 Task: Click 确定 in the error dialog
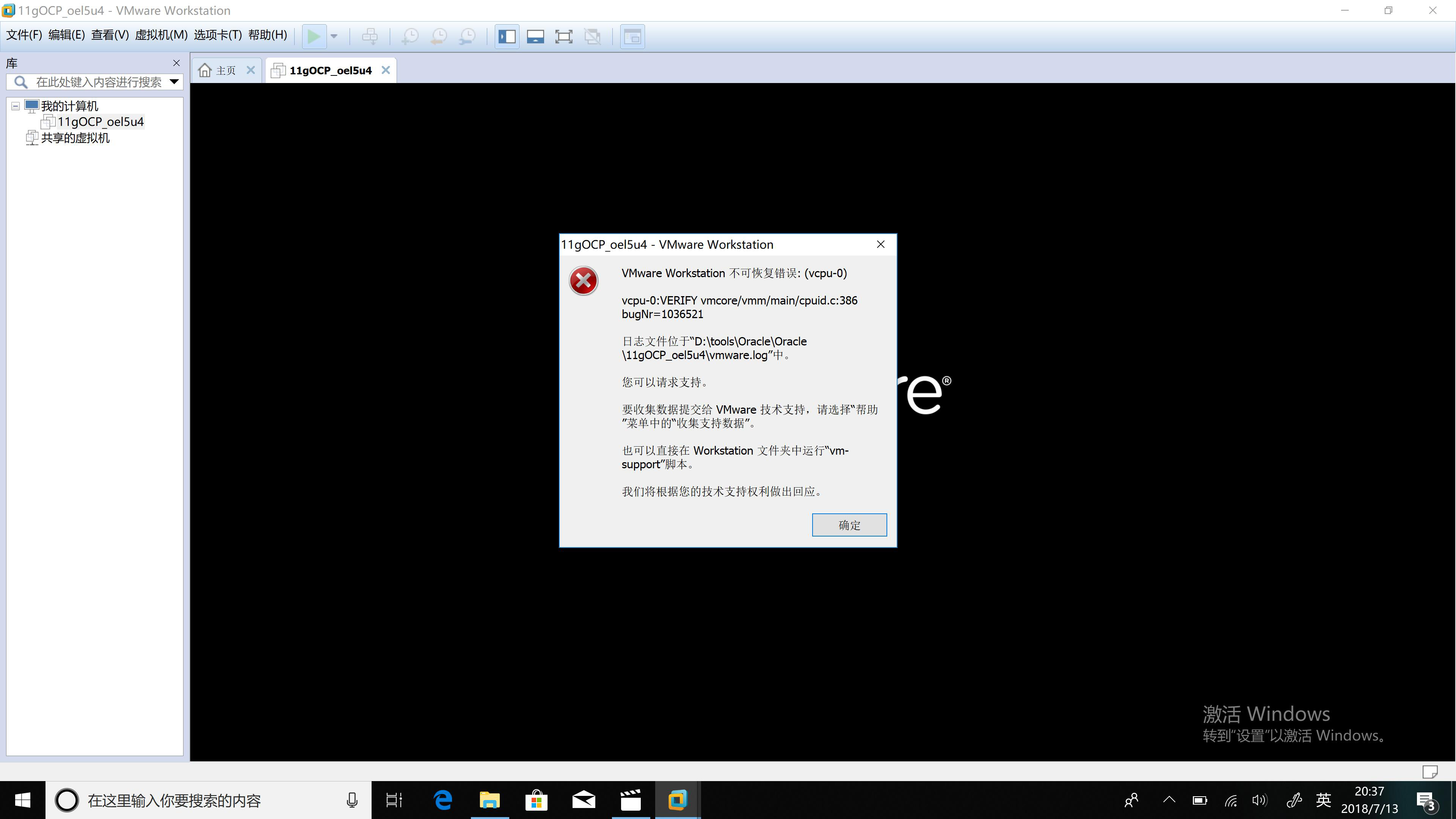(x=849, y=525)
